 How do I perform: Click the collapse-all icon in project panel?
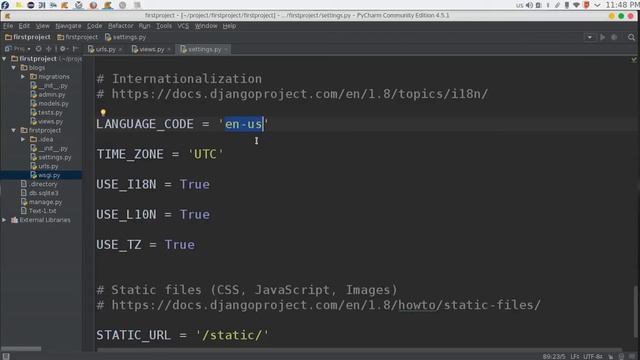(49, 49)
